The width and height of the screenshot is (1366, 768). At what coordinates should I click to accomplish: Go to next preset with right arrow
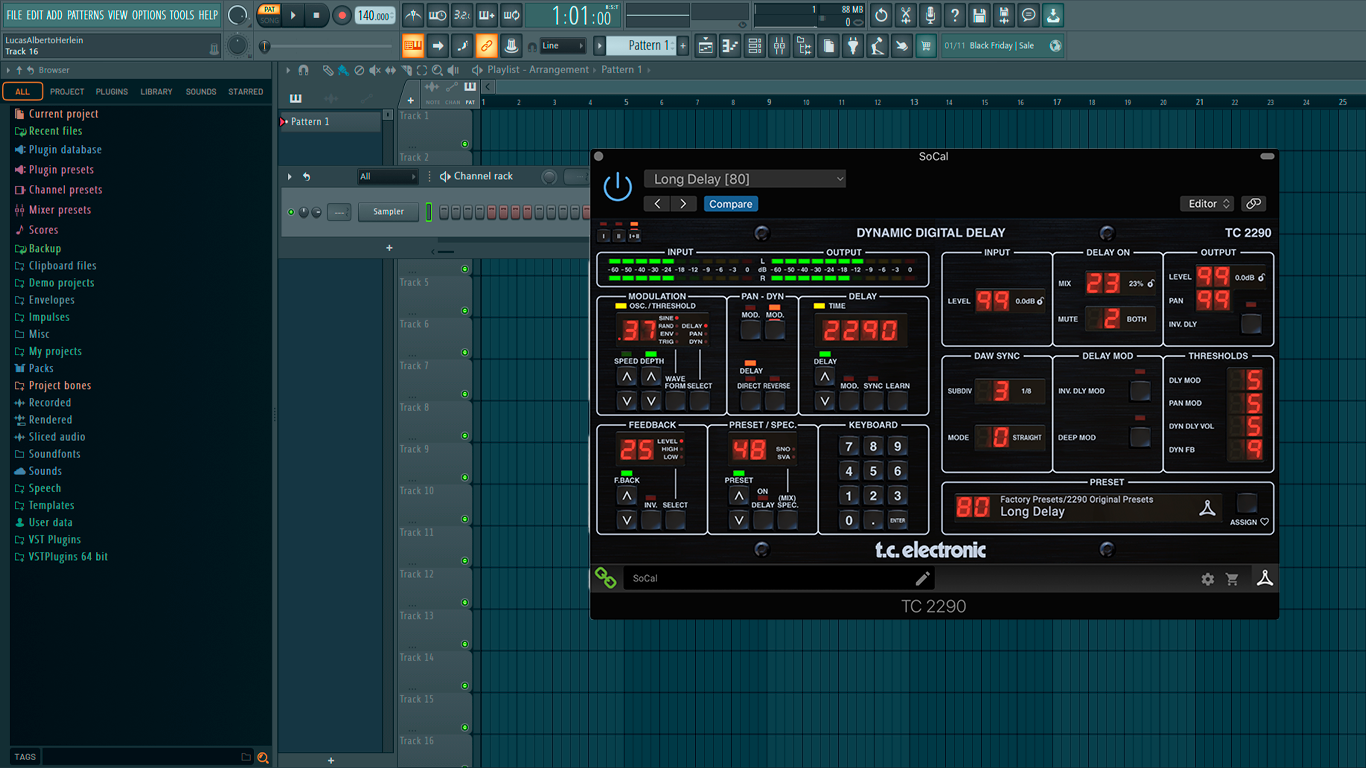click(x=683, y=203)
